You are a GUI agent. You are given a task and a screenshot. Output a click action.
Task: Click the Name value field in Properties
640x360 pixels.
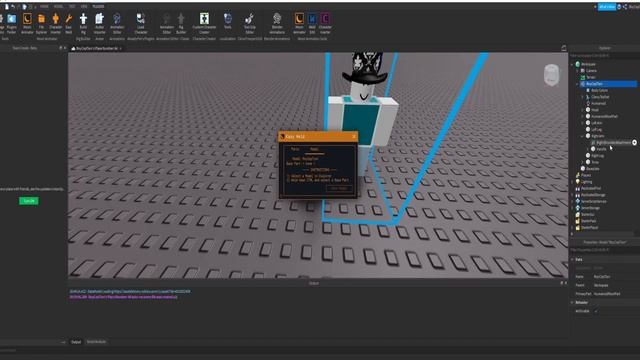(616, 277)
